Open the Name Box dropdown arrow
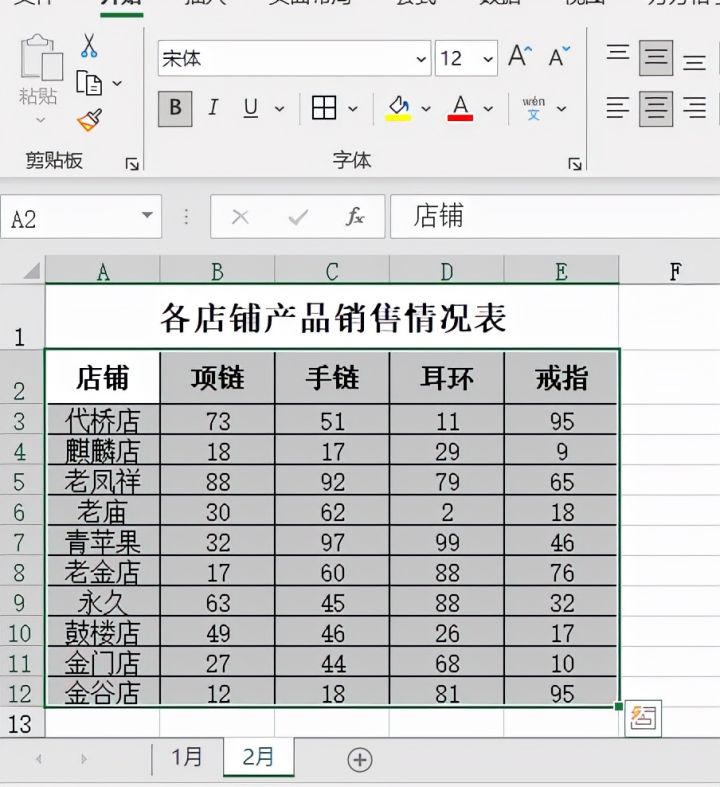This screenshot has width=720, height=787. (147, 215)
